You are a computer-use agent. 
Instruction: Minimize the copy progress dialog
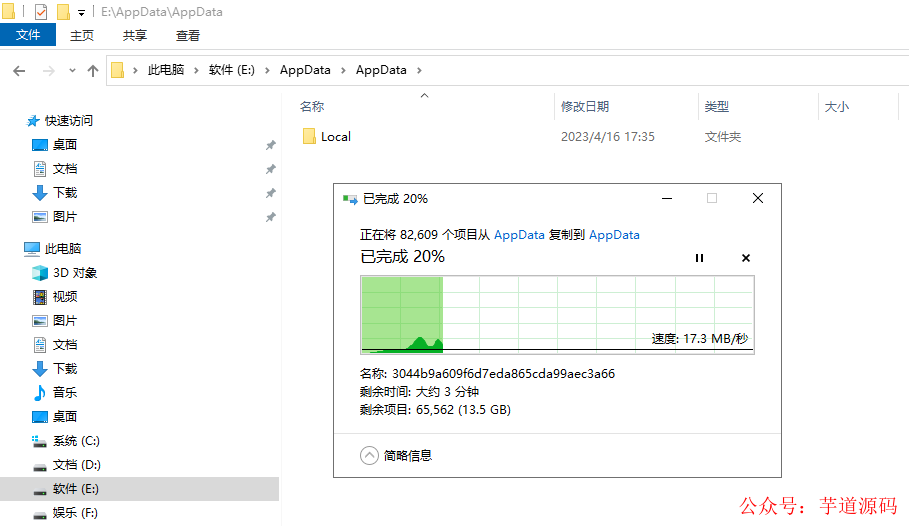click(x=667, y=198)
